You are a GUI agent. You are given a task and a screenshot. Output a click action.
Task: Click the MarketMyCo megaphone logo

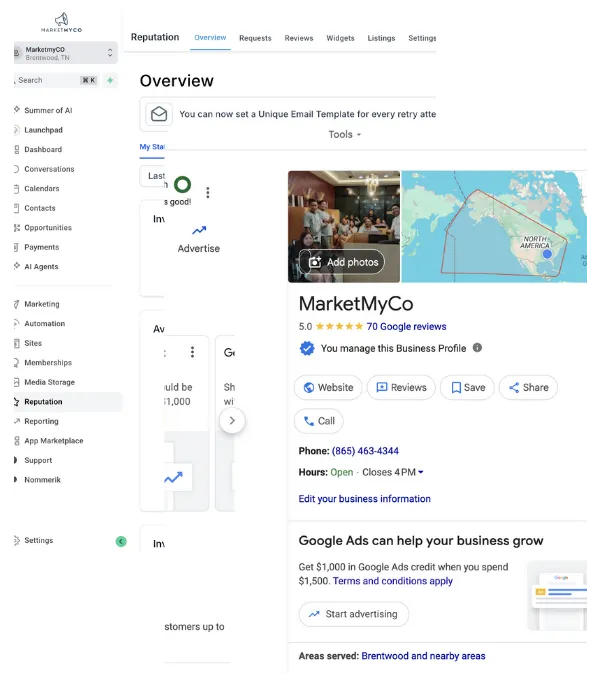[x=62, y=22]
